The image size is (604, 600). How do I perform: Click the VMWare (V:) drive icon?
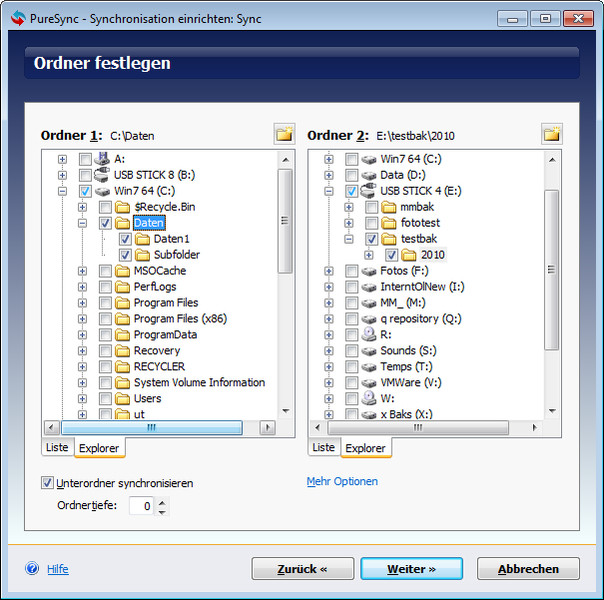[369, 383]
